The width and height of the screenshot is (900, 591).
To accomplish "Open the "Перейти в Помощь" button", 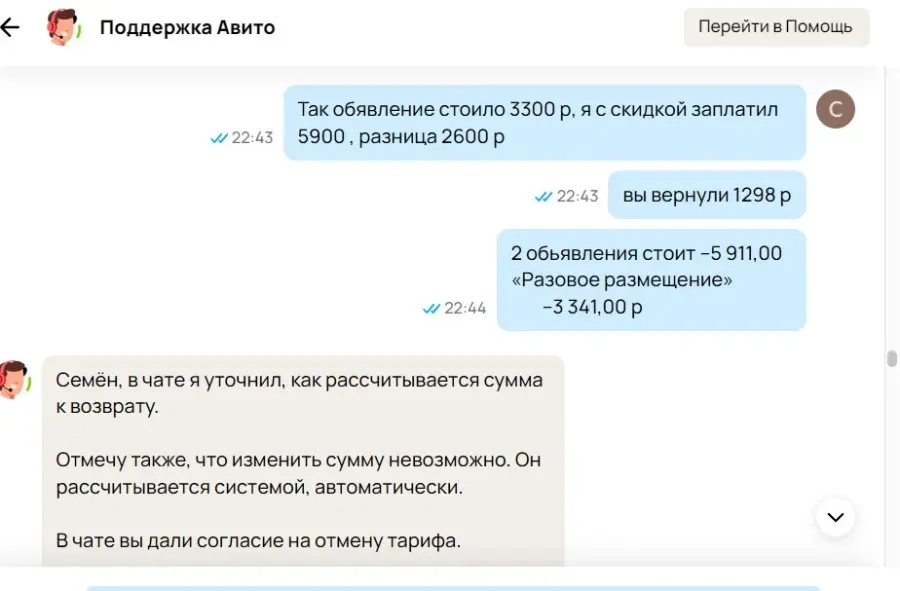I will click(x=776, y=27).
